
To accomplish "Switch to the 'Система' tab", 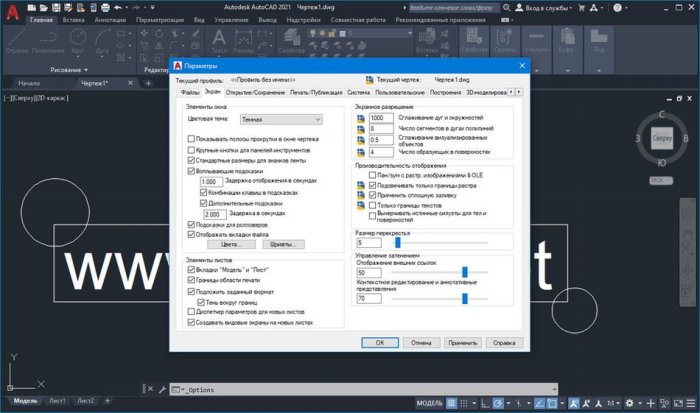I will [358, 92].
